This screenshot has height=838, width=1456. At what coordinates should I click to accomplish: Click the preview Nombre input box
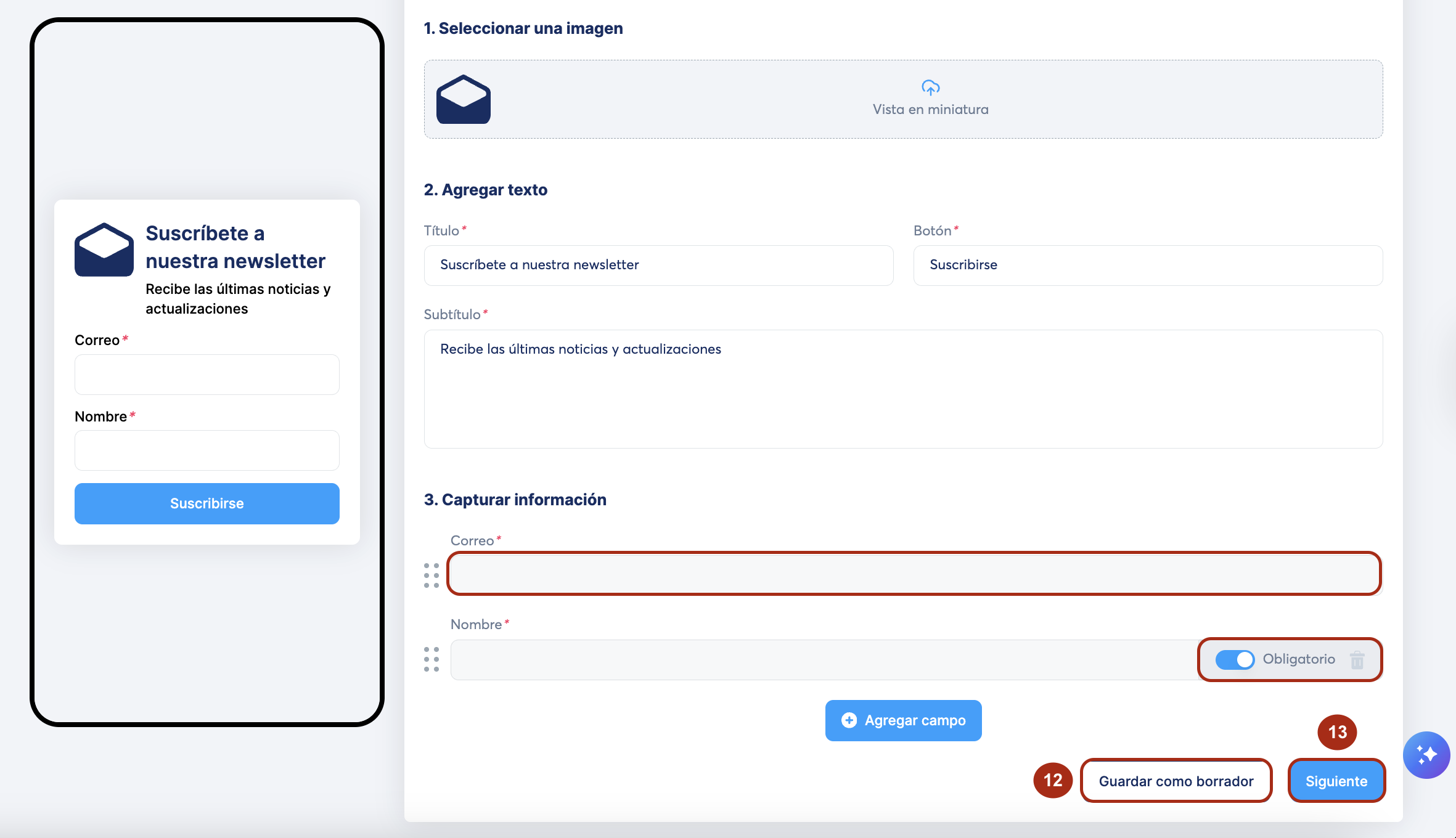207,450
